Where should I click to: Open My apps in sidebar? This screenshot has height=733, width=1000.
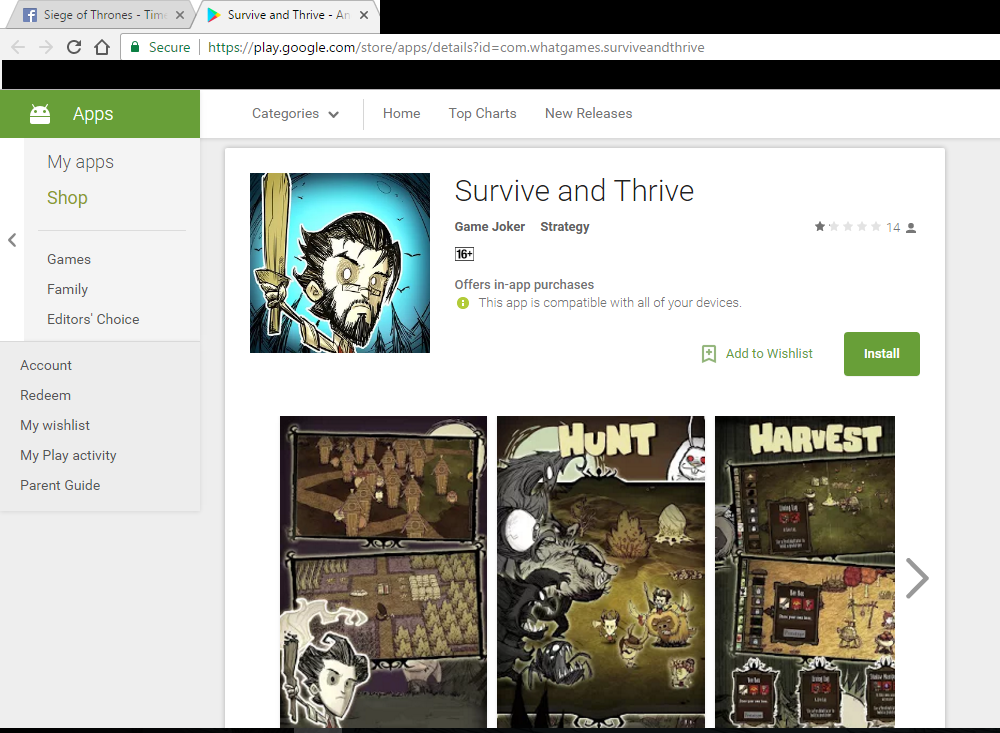[x=80, y=162]
